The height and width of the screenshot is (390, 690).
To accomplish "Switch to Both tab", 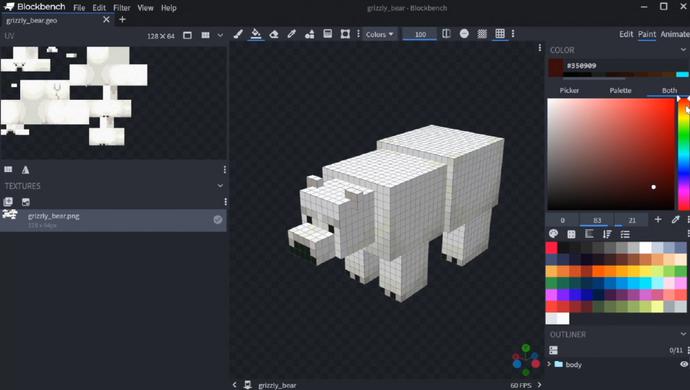I will [669, 90].
